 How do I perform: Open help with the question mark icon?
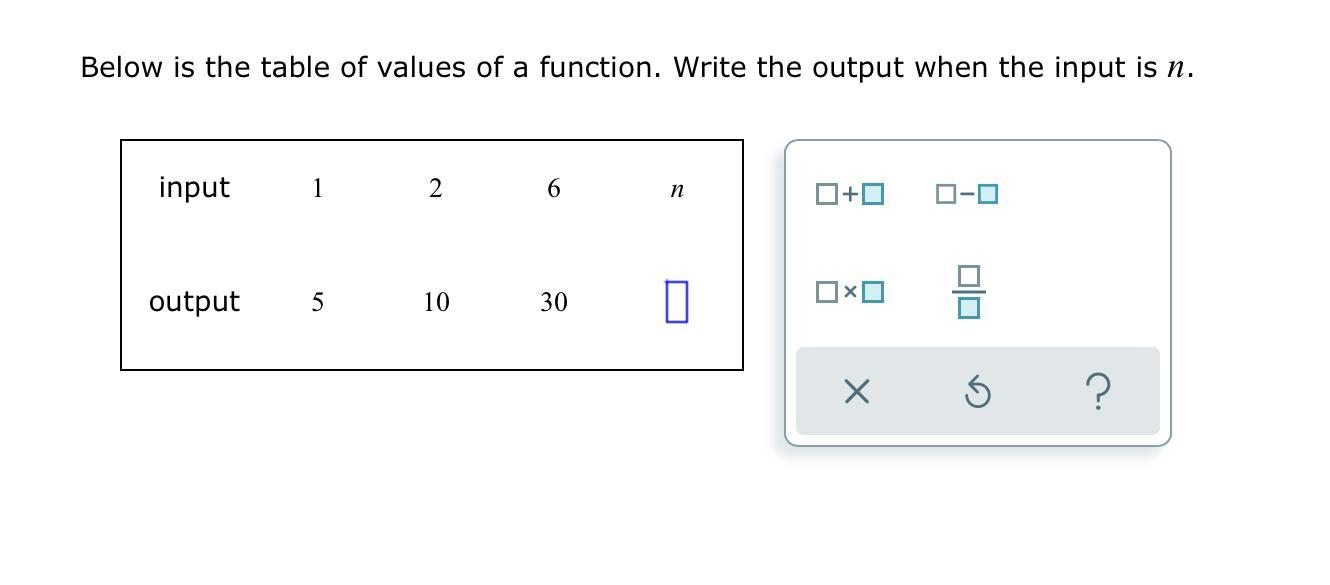pyautogui.click(x=1097, y=392)
